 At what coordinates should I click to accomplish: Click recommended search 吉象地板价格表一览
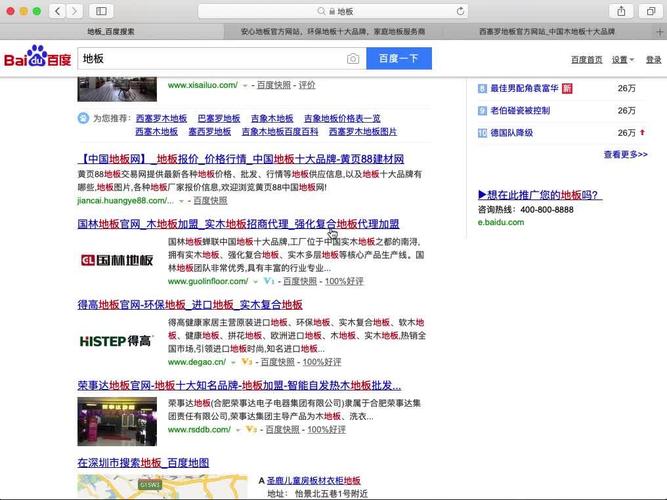[342, 118]
